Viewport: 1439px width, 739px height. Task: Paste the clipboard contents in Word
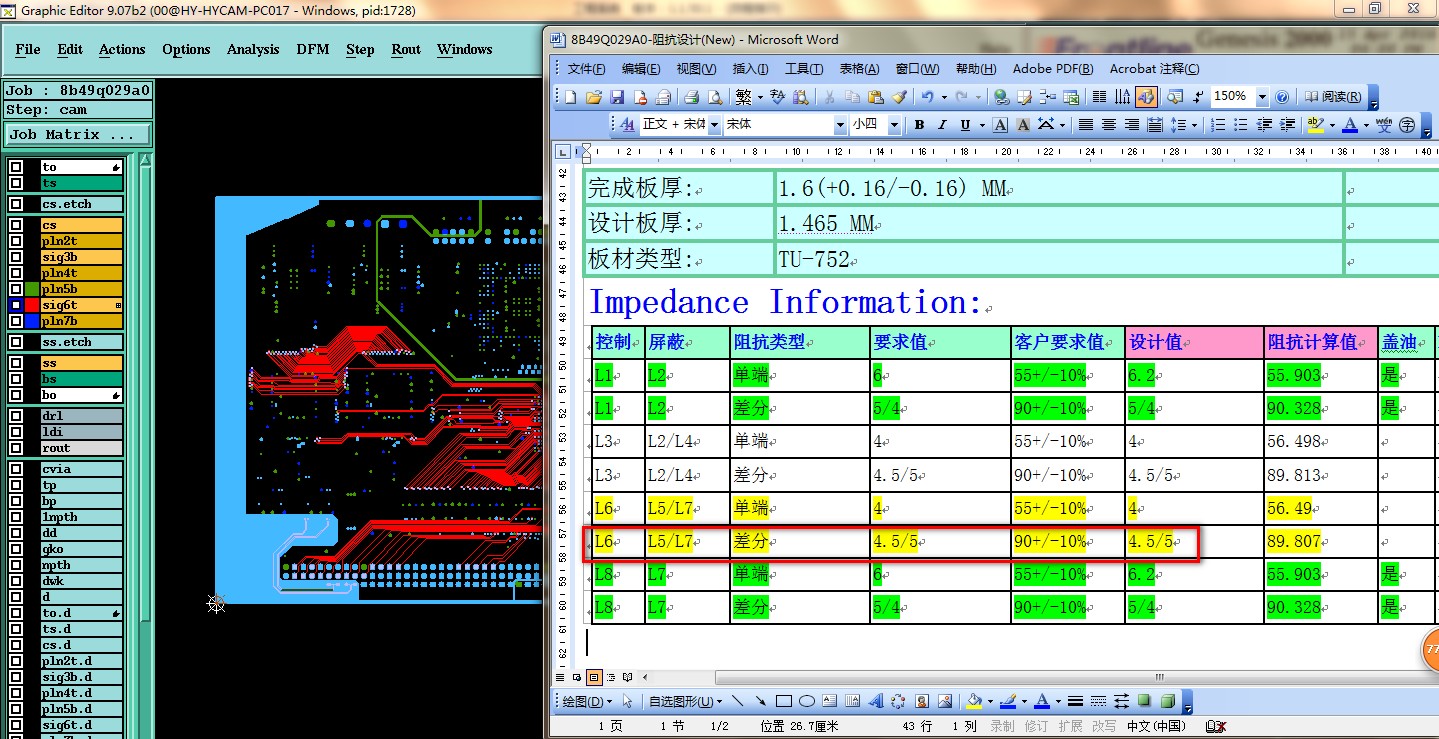coord(876,97)
